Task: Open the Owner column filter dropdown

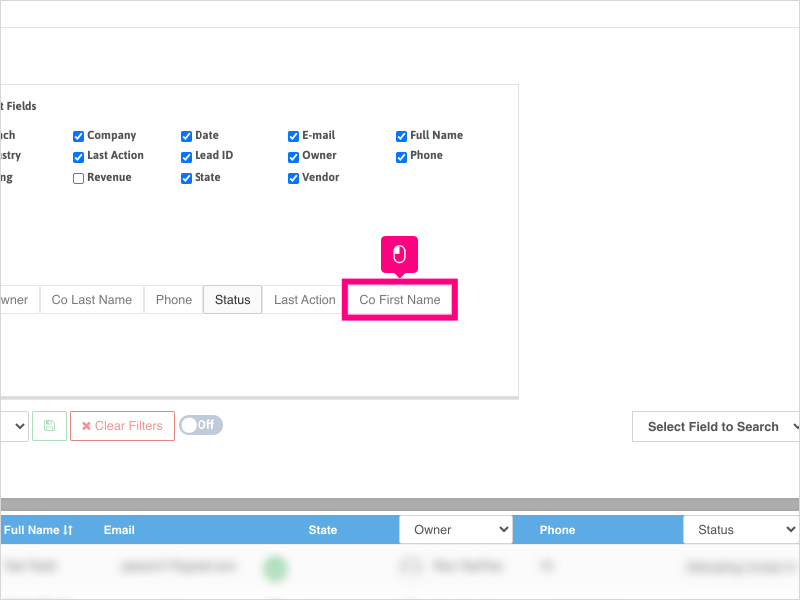Action: [456, 530]
